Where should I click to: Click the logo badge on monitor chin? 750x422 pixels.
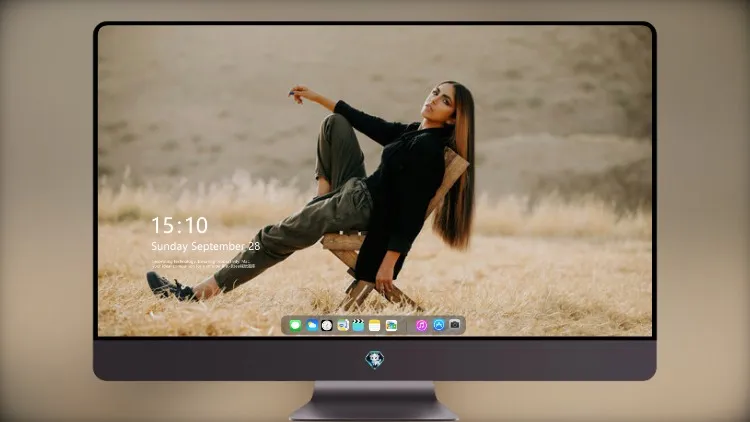(375, 360)
